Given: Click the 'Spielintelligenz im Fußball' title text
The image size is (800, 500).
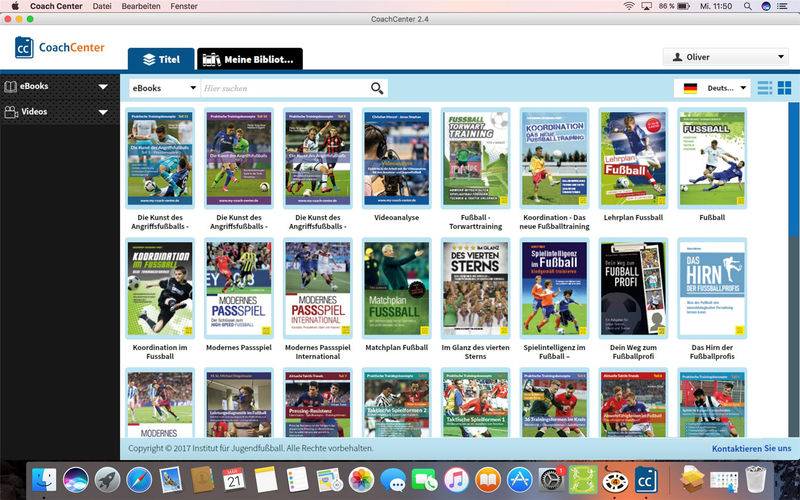Looking at the screenshot, I should tap(555, 352).
